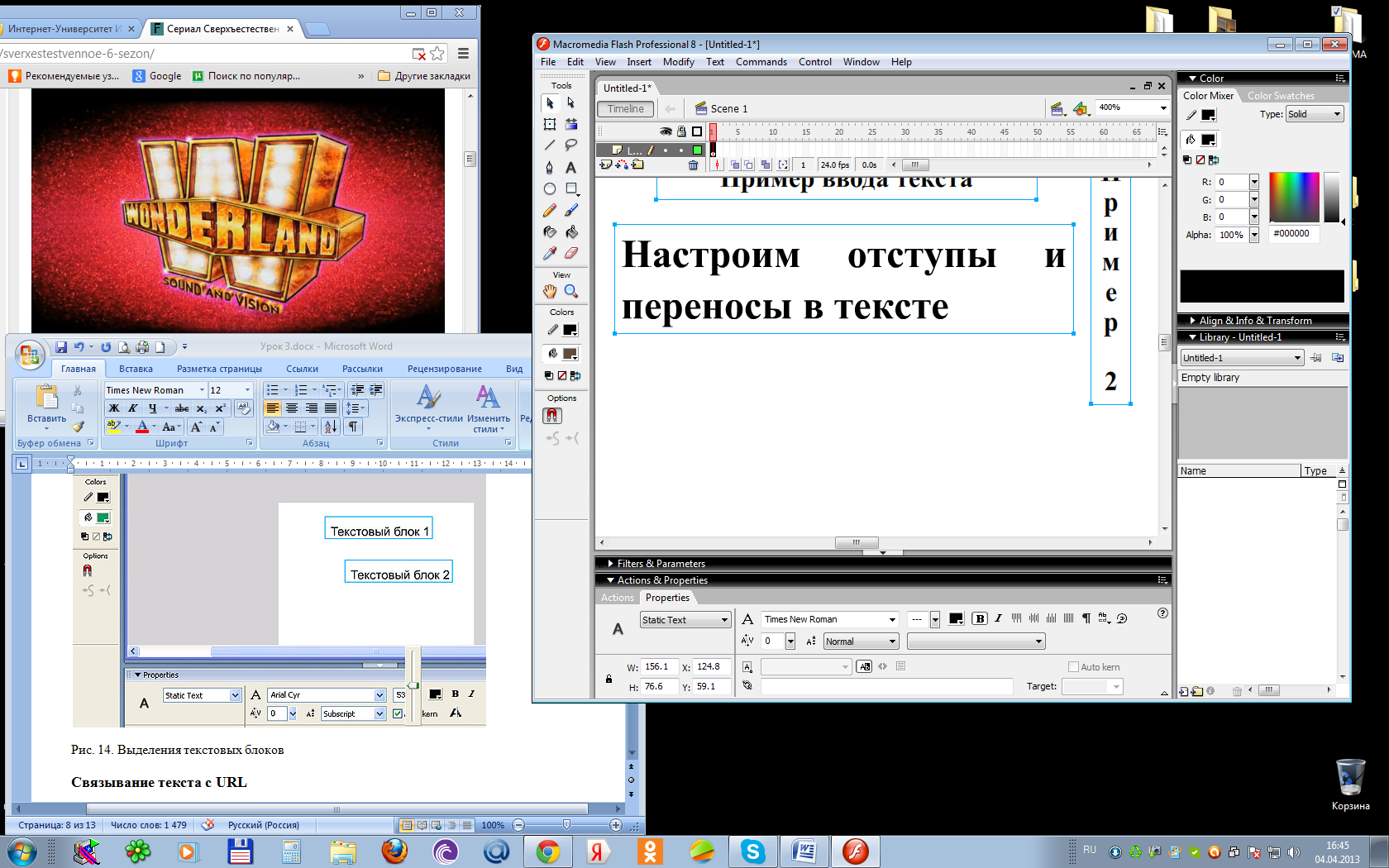Open the Edit Symbols icon
This screenshot has height=868, width=1389.
click(1081, 108)
